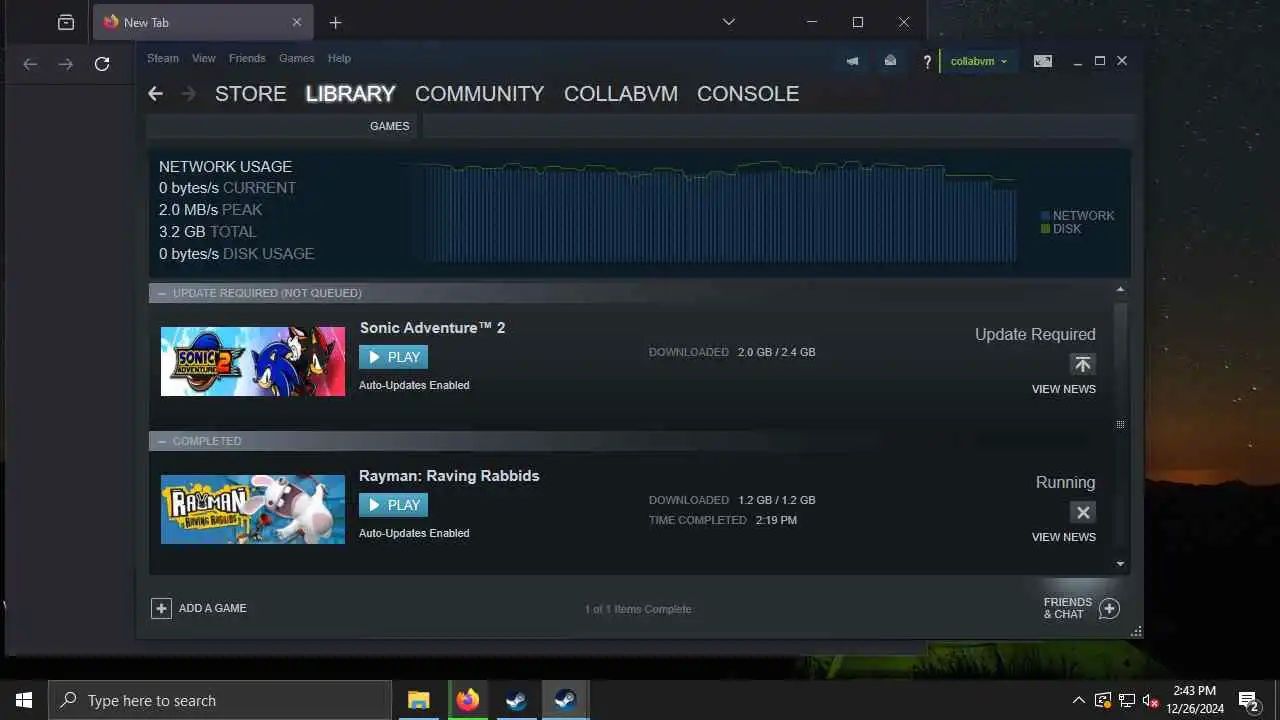View news for Rayman: Raving Rabbids
Screen dimensions: 1280x720
(1064, 537)
